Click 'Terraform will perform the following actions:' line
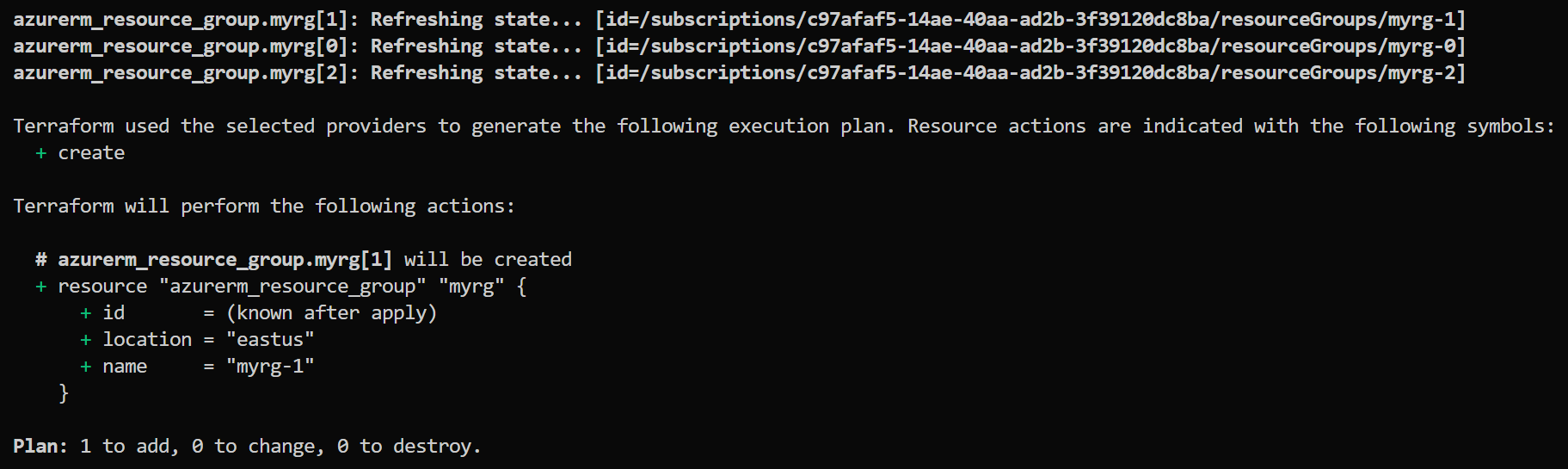 [264, 207]
